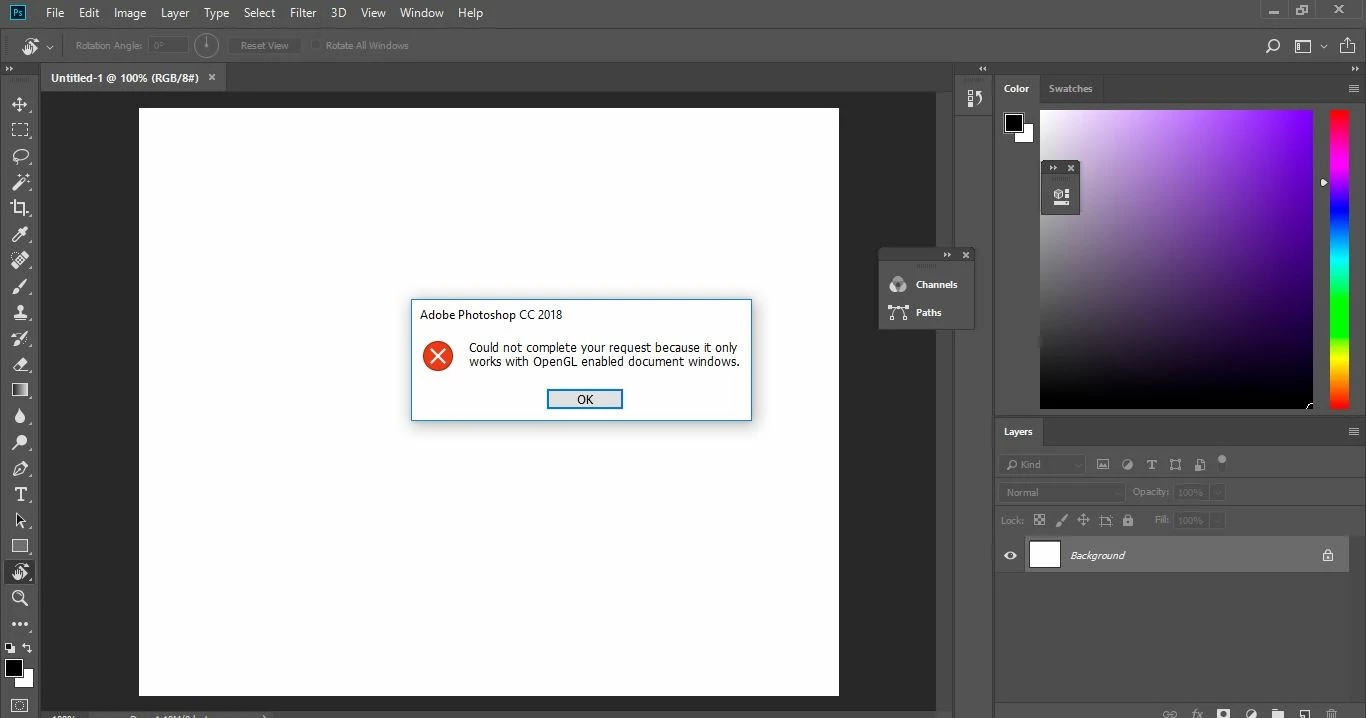Toggle the Rotate All Windows checkbox
1366x718 pixels.
click(316, 45)
